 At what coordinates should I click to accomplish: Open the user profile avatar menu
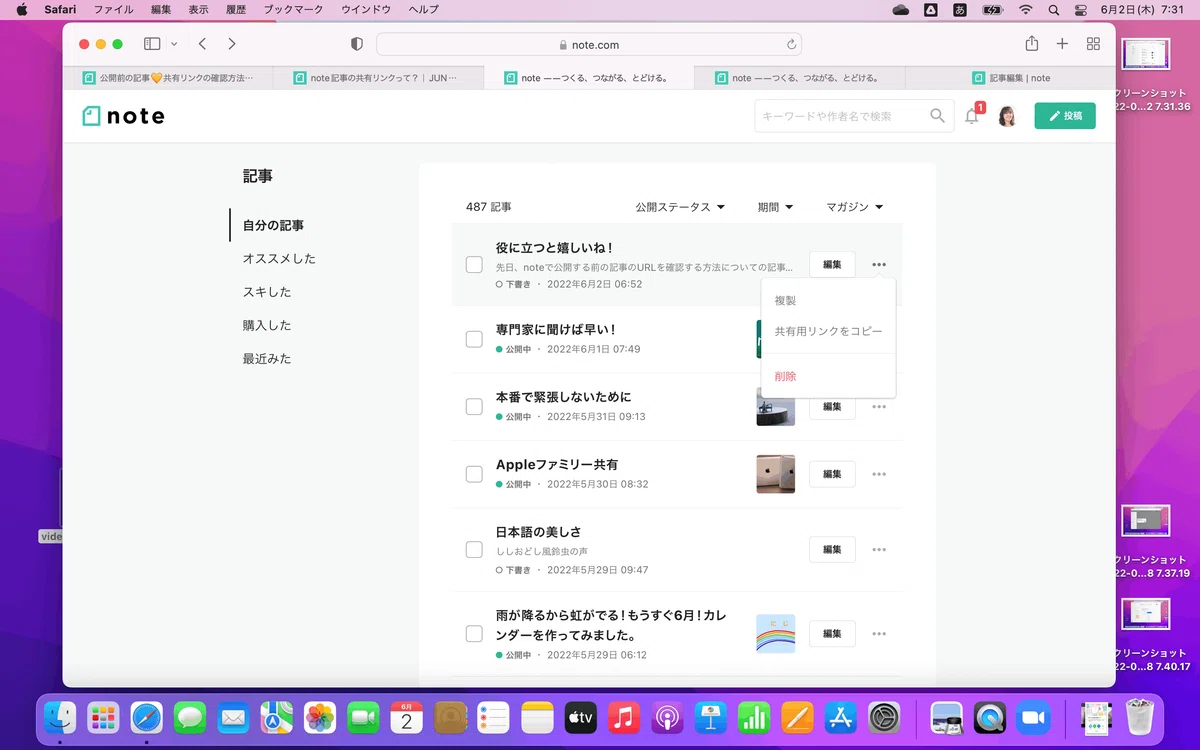point(1007,116)
